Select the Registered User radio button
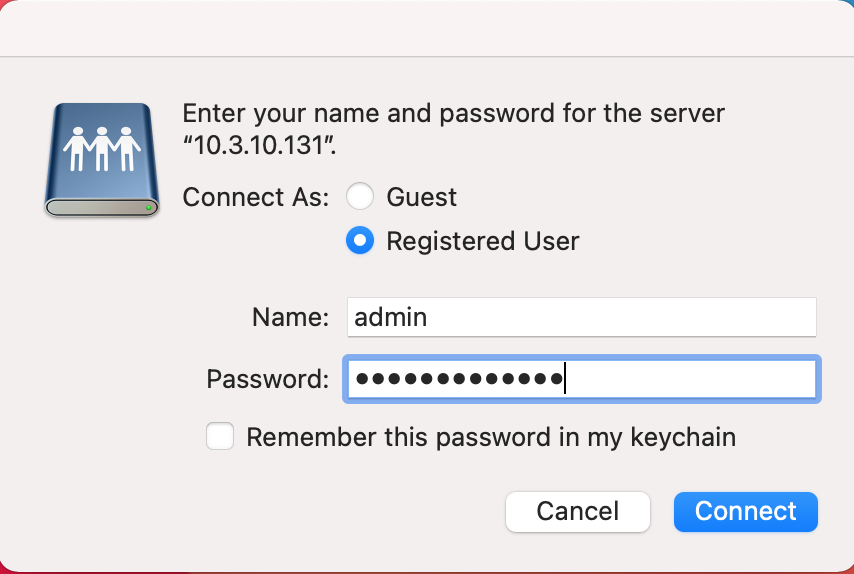This screenshot has height=574, width=854. [360, 240]
